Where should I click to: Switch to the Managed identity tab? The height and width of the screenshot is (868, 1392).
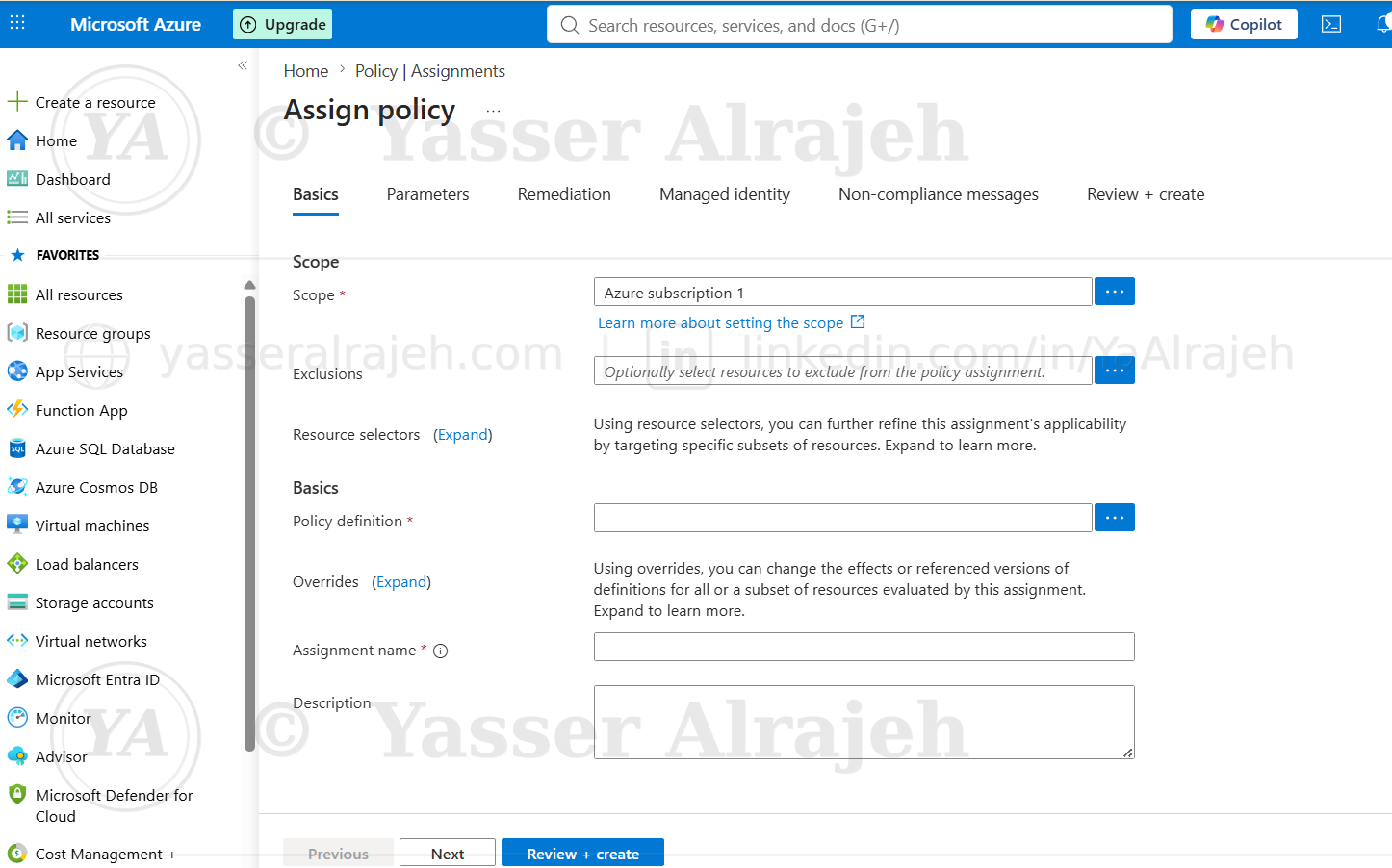click(725, 194)
